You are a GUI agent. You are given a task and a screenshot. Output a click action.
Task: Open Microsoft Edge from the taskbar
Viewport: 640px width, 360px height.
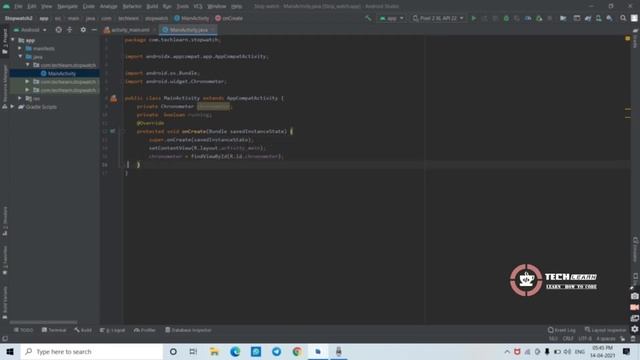click(x=235, y=351)
